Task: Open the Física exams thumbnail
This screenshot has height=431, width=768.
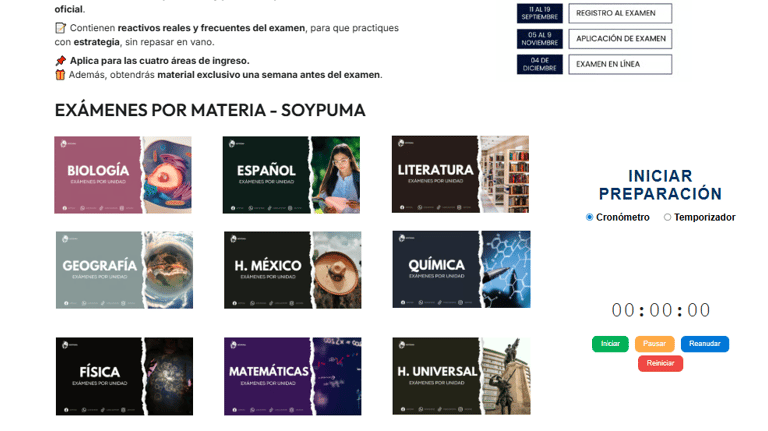Action: 124,376
